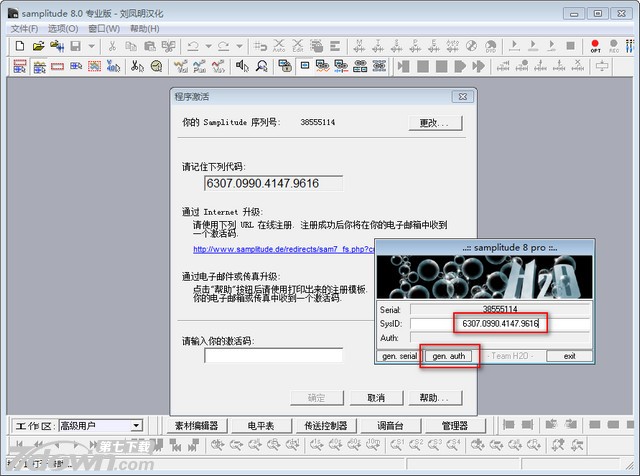The image size is (640, 476).
Task: Open the 帮助(H) menu
Action: [x=144, y=29]
